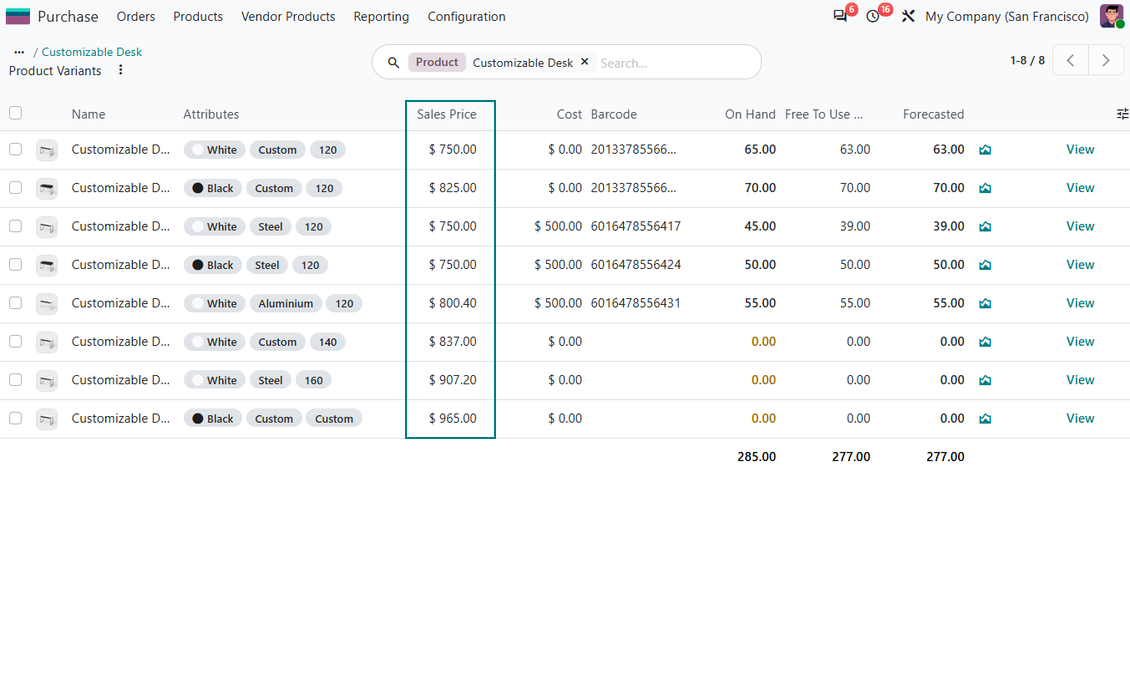Sort by the Sales Price column header
1130x680 pixels.
[x=446, y=114]
